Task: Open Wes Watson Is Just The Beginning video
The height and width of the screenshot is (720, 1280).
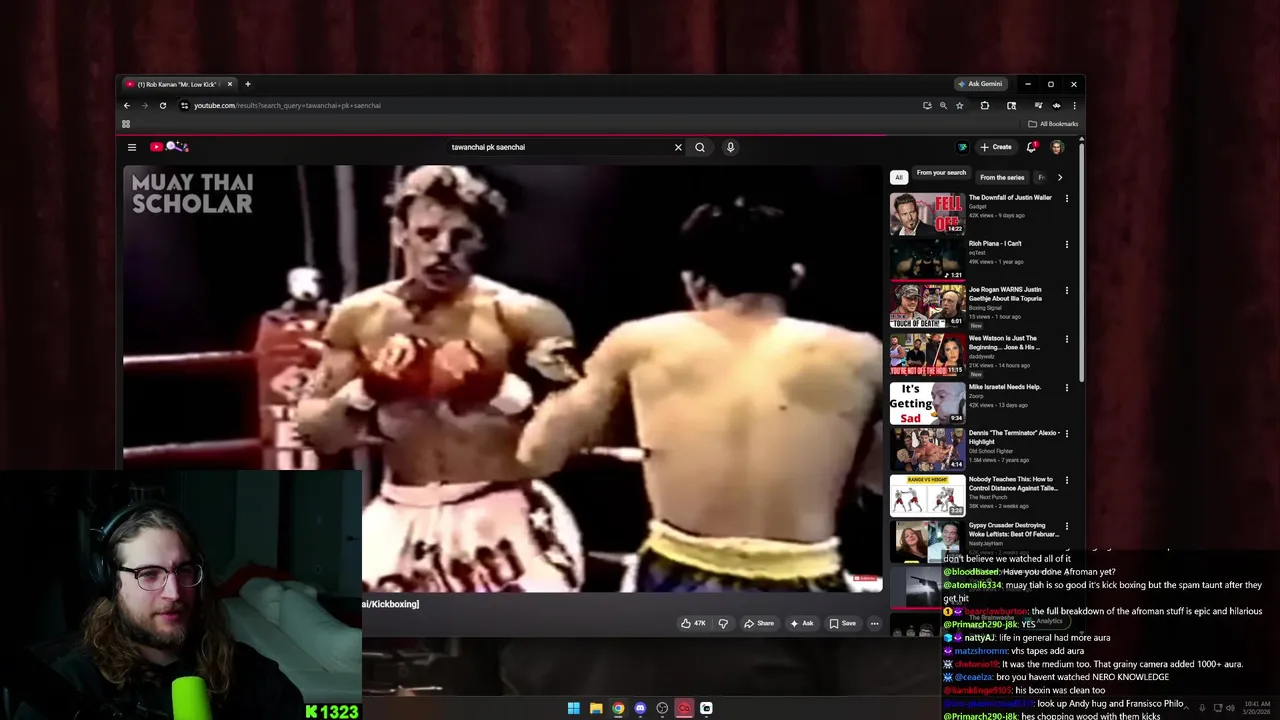Action: pyautogui.click(x=1004, y=342)
